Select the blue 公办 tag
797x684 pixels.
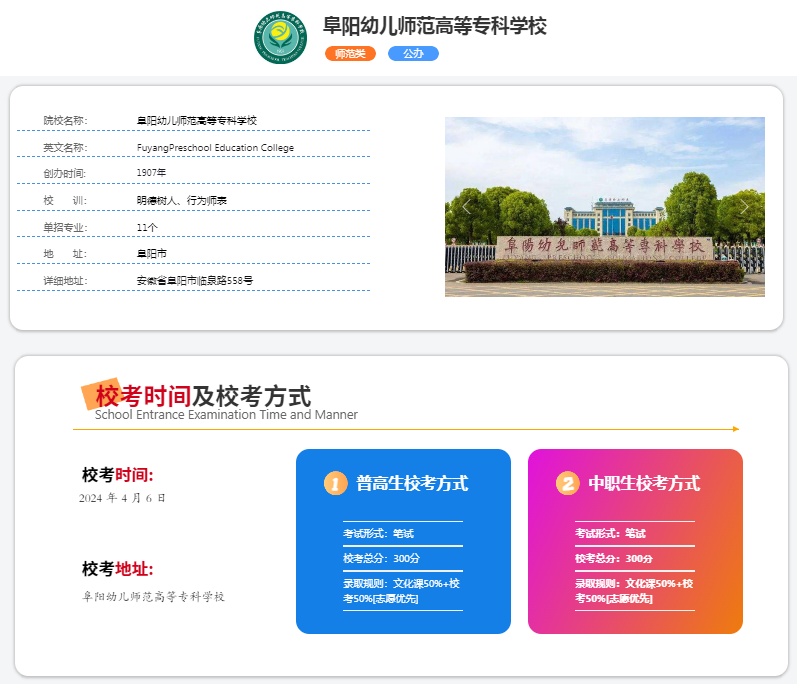pyautogui.click(x=413, y=54)
